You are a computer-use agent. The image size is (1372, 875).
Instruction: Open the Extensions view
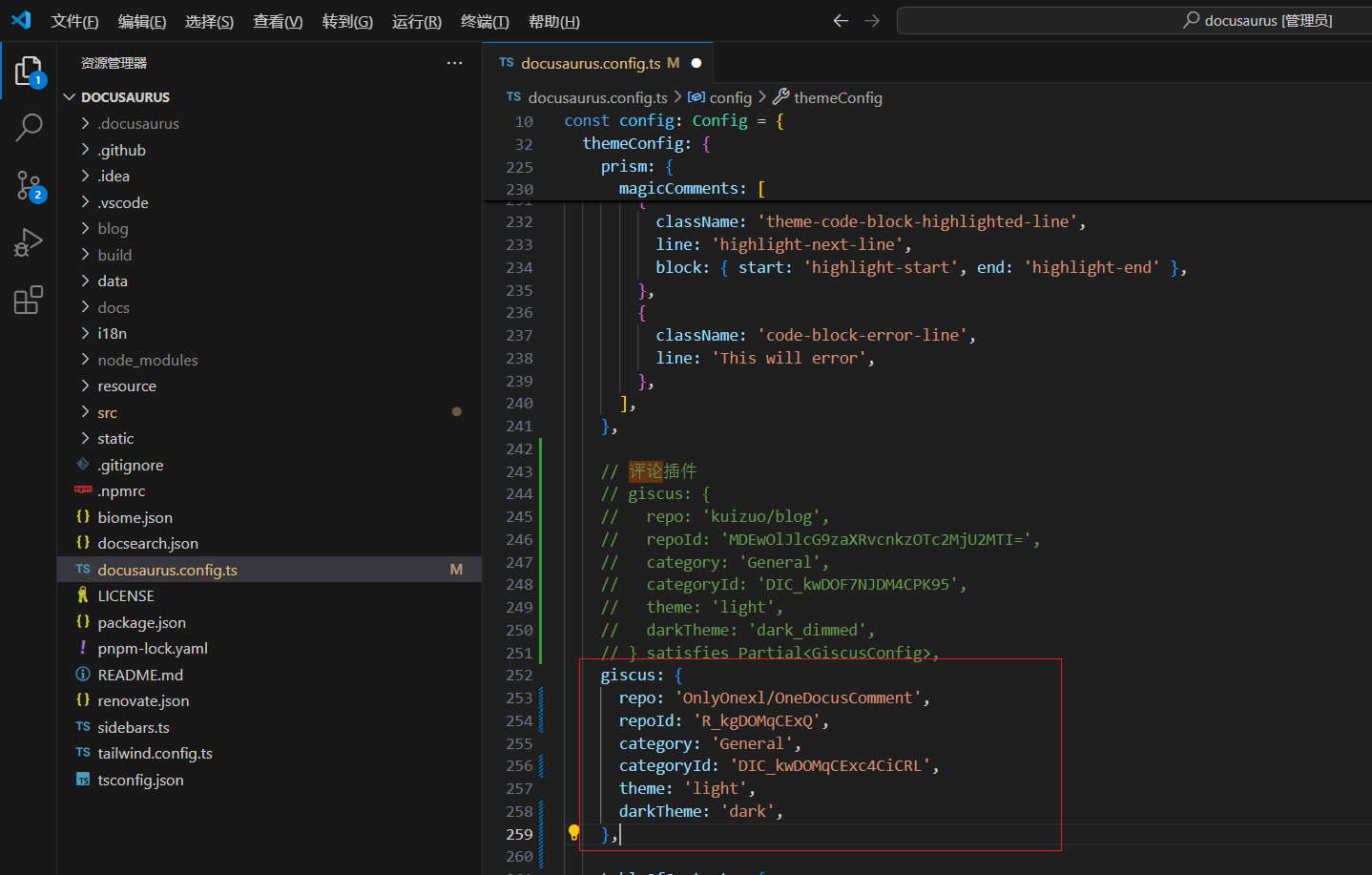click(29, 300)
